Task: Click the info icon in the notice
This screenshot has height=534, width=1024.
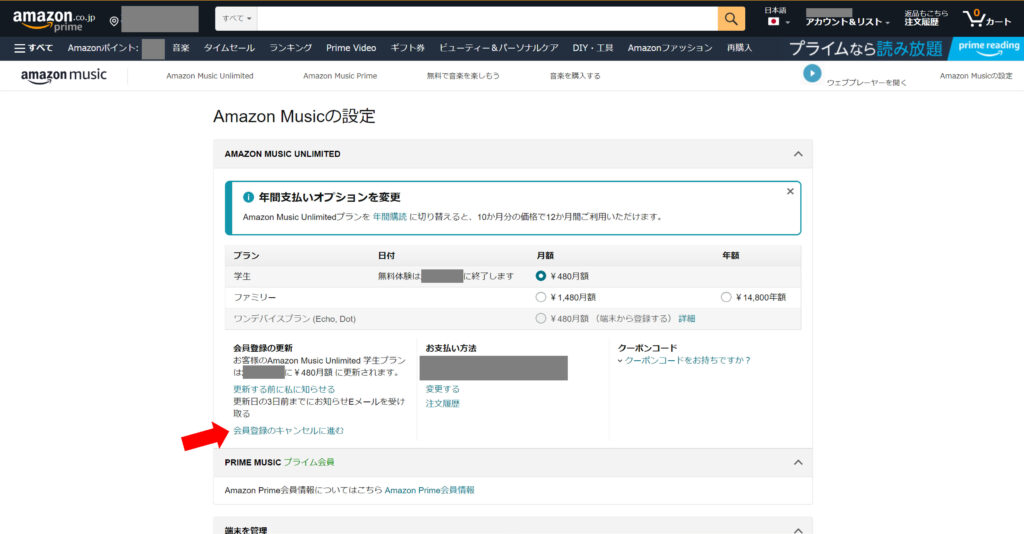Action: (x=248, y=197)
